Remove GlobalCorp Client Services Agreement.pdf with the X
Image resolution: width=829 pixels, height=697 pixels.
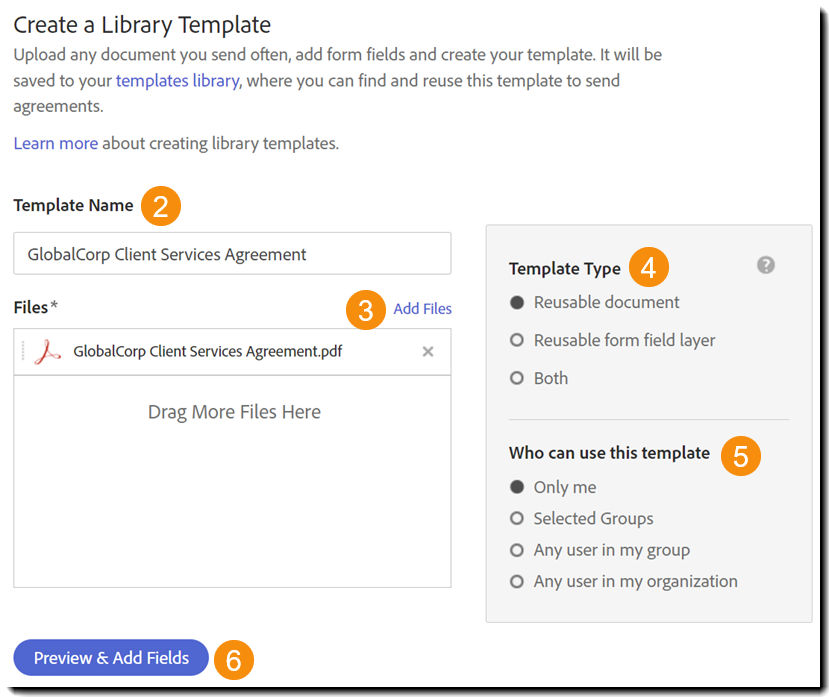(428, 351)
